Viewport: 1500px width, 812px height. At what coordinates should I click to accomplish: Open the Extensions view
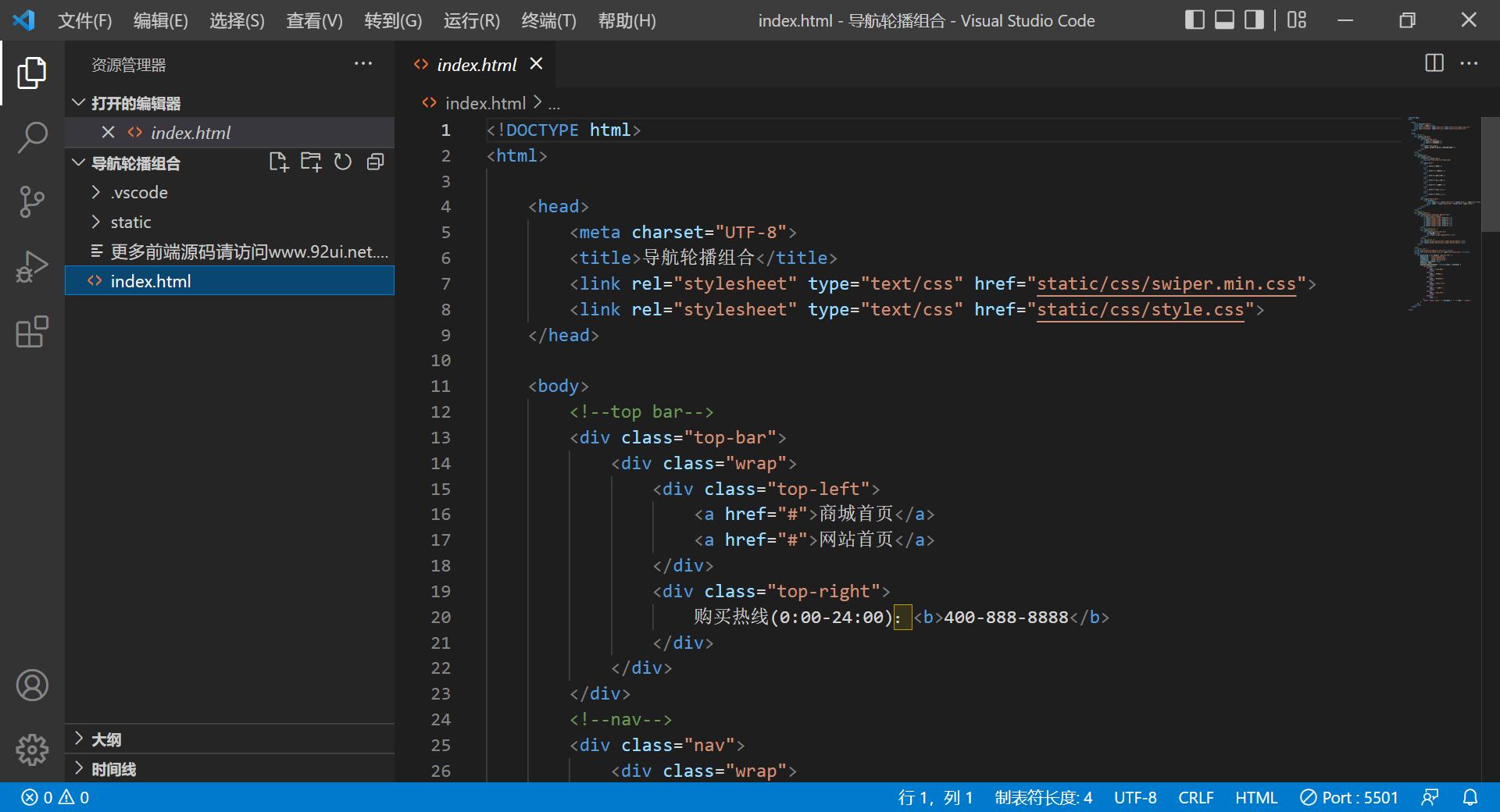pyautogui.click(x=32, y=331)
